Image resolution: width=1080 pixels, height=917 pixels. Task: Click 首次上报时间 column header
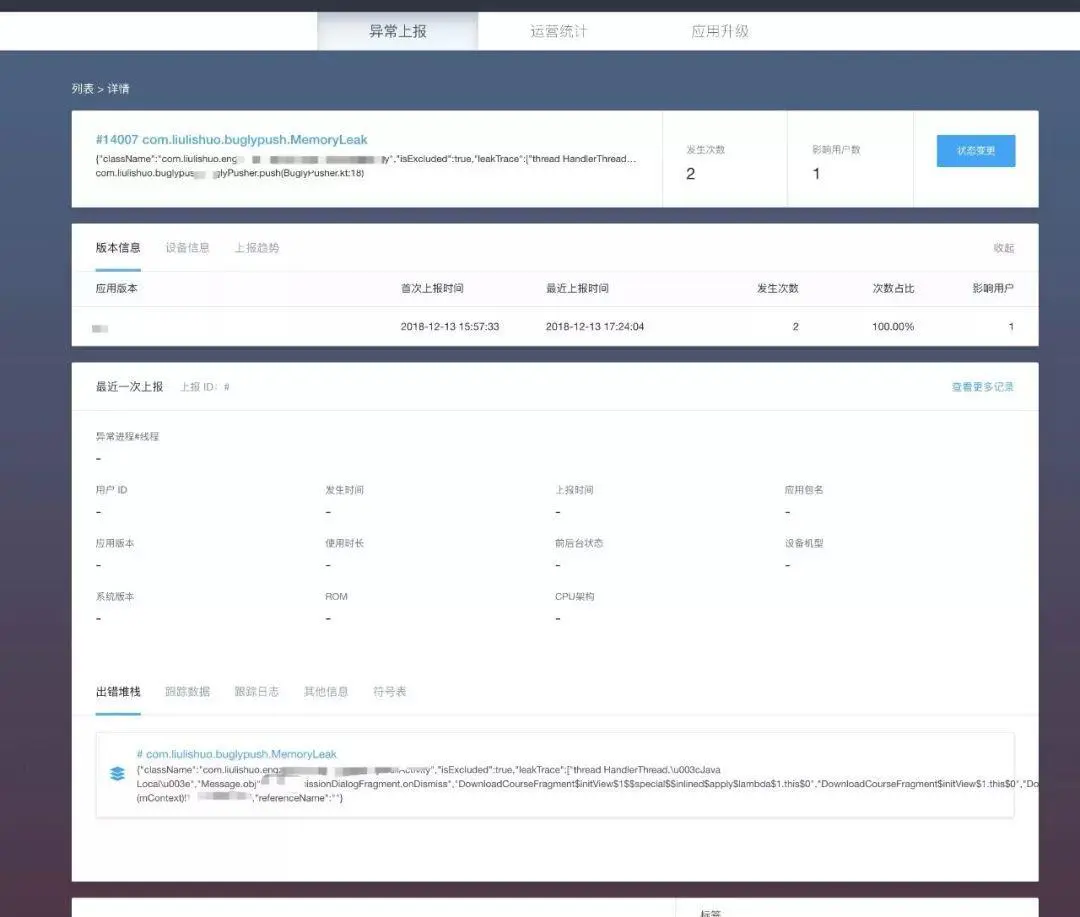[x=432, y=288]
